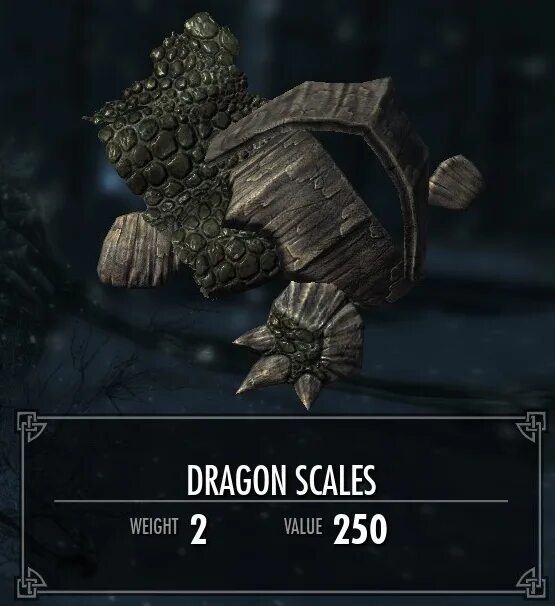This screenshot has width=555, height=606.
Task: Click the spiked claw piece of the model
Action: click(x=300, y=344)
